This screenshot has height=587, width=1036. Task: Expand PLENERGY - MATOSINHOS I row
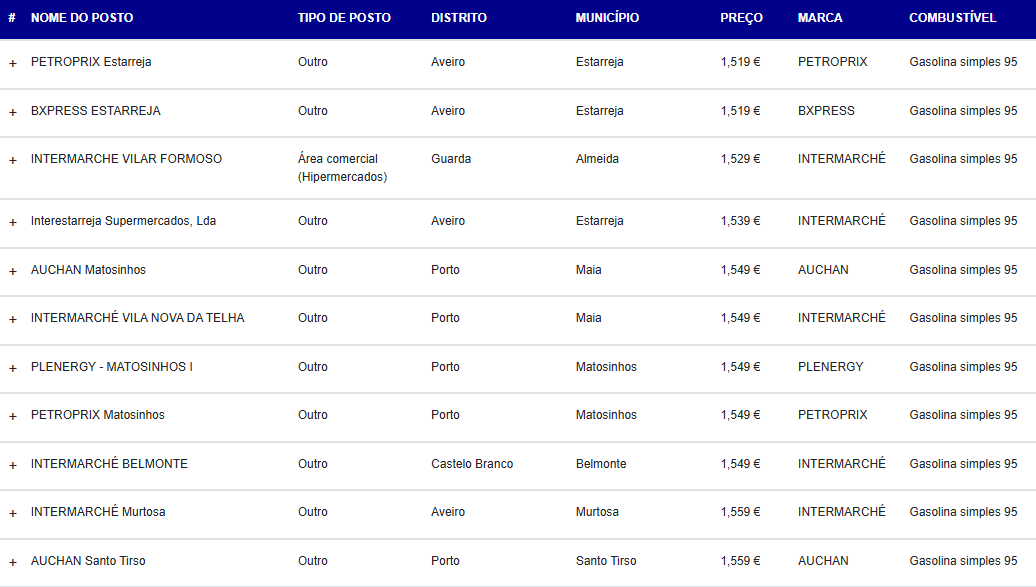(x=13, y=369)
